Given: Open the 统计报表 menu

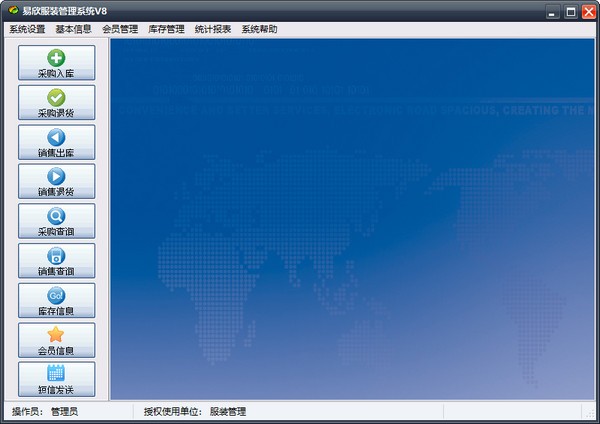Looking at the screenshot, I should pos(213,29).
